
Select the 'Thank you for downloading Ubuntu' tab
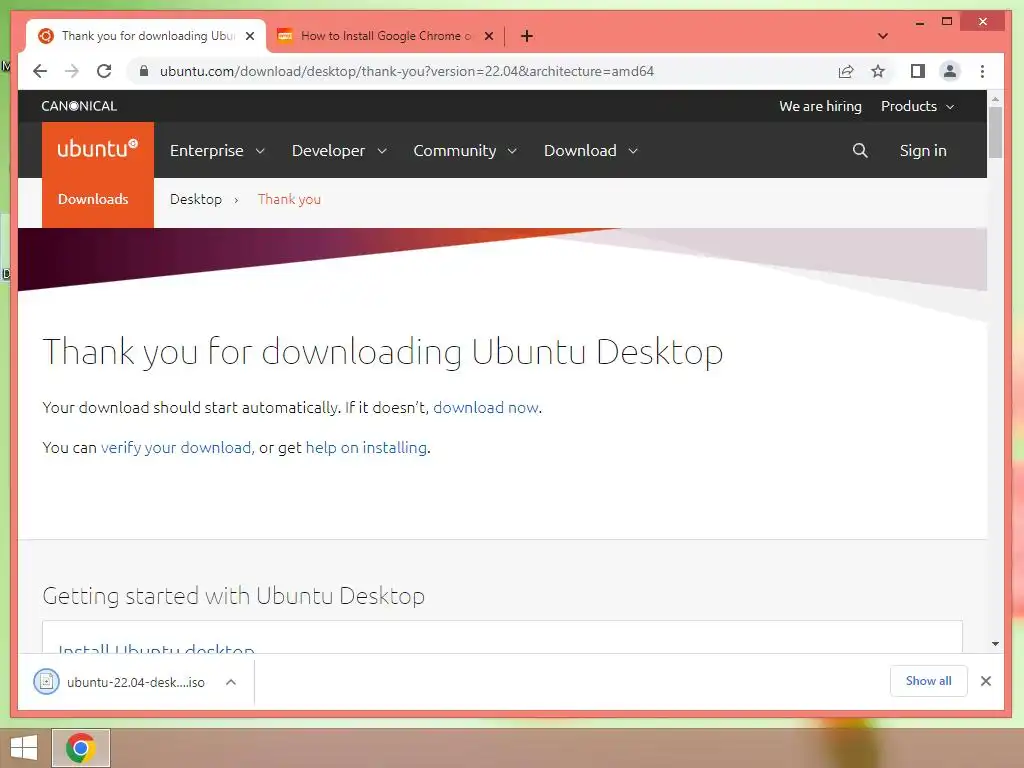(147, 36)
